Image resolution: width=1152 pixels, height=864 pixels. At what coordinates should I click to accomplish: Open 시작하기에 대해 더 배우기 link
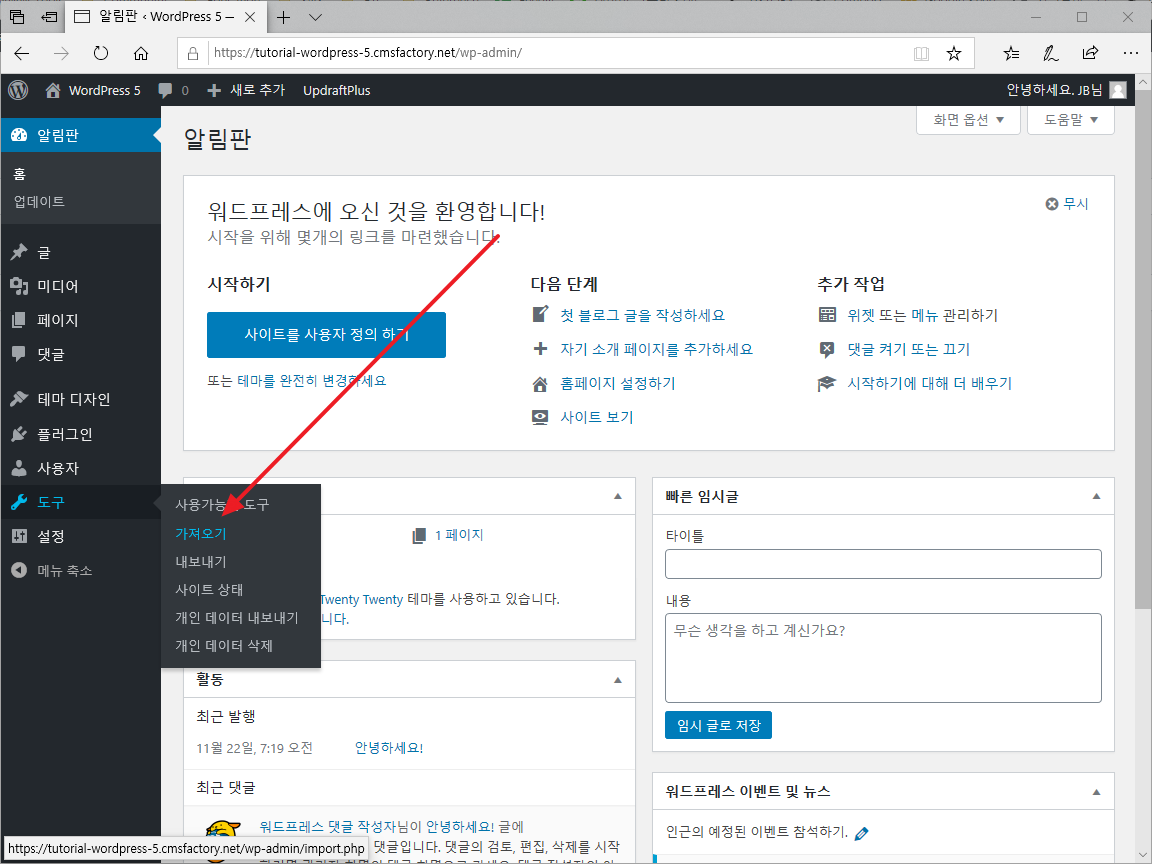929,384
